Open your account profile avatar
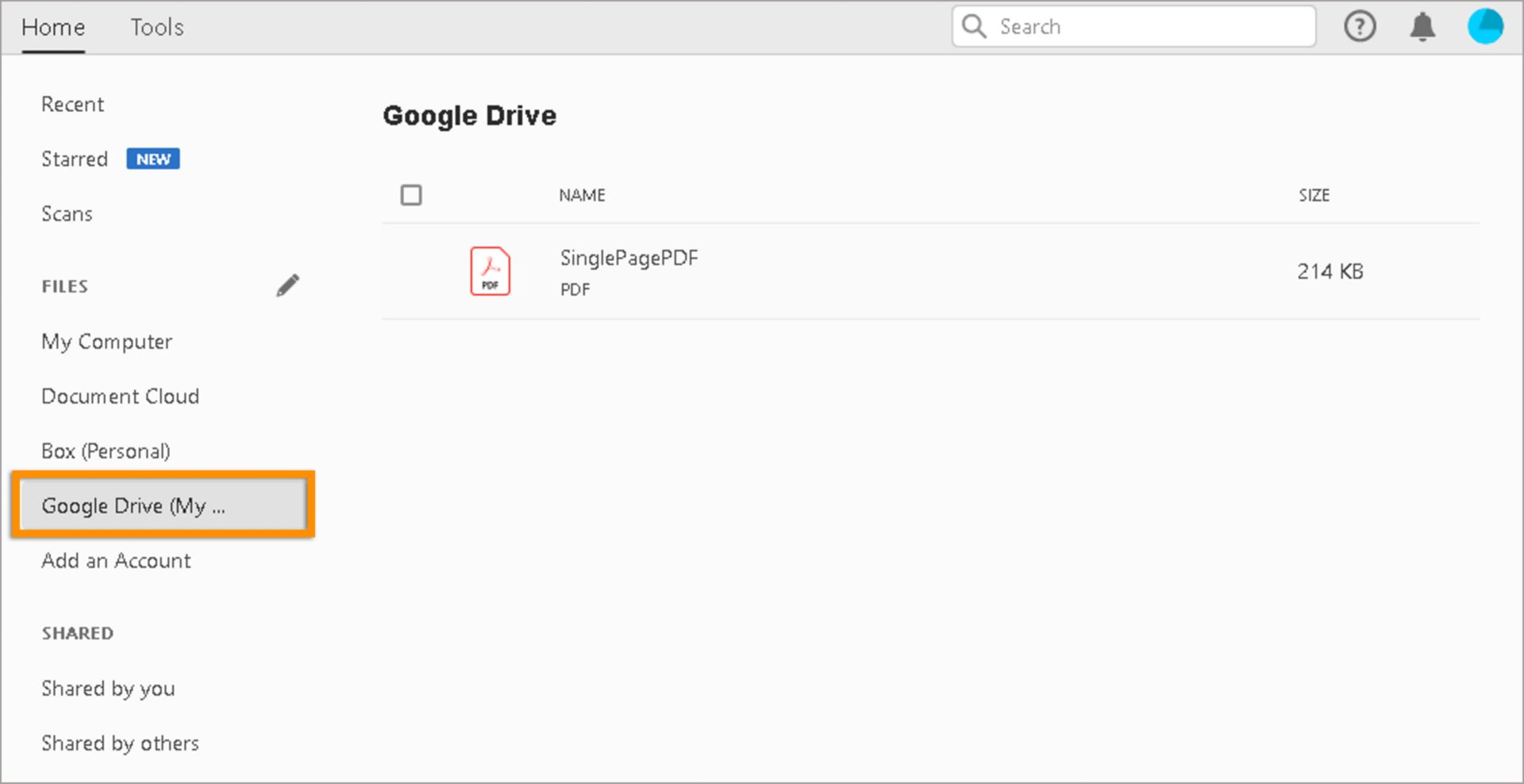 pos(1485,26)
